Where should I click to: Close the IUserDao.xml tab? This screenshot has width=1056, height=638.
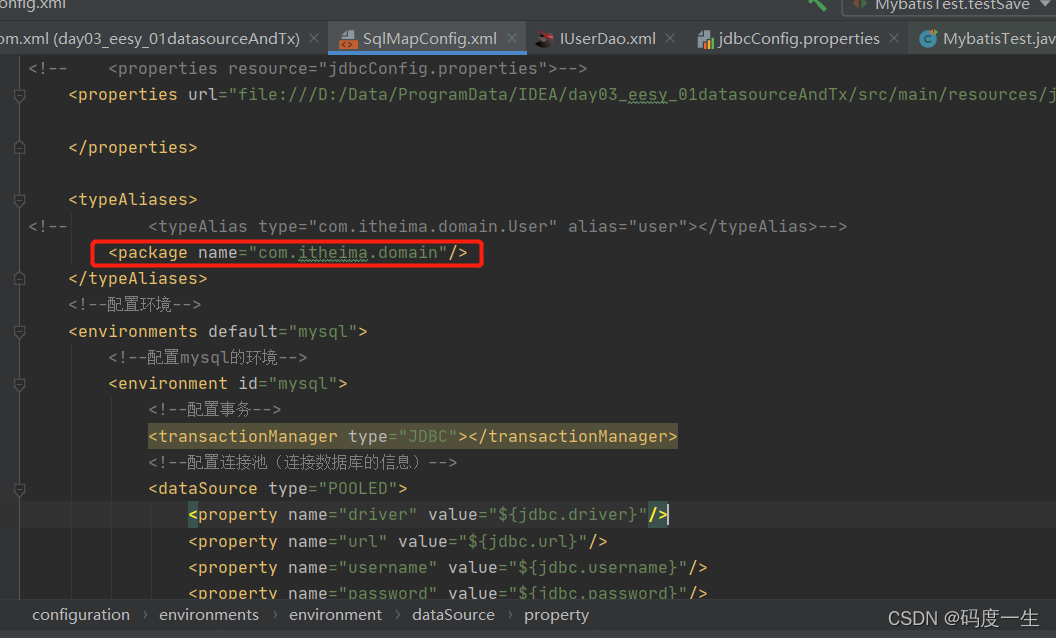[670, 38]
